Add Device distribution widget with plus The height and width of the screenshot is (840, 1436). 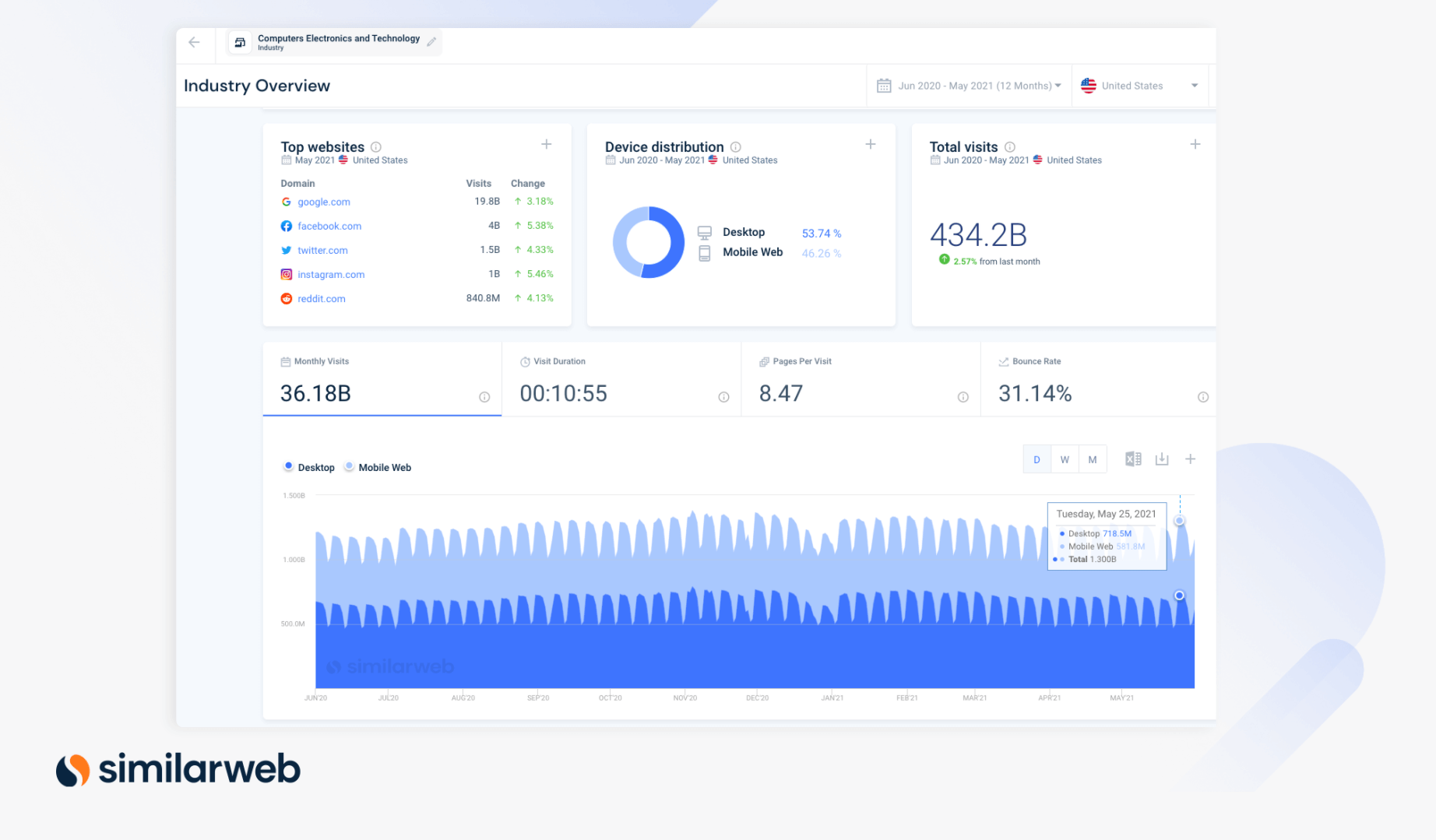[x=871, y=144]
